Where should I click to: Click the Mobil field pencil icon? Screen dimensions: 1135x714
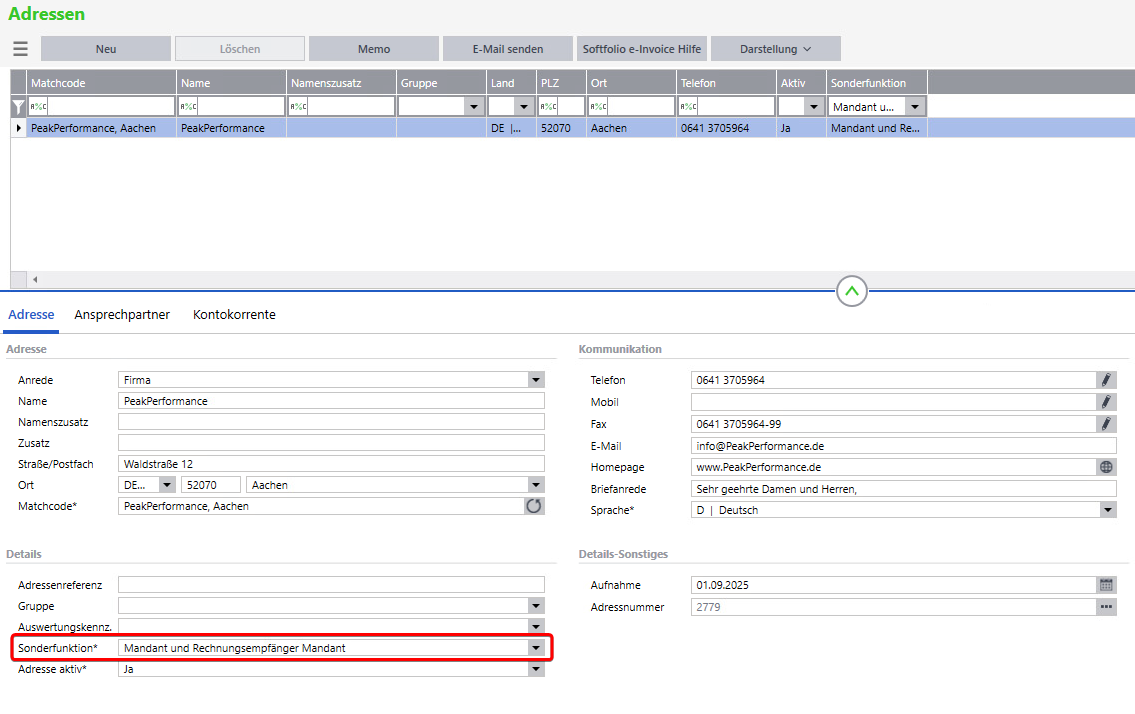(1106, 402)
